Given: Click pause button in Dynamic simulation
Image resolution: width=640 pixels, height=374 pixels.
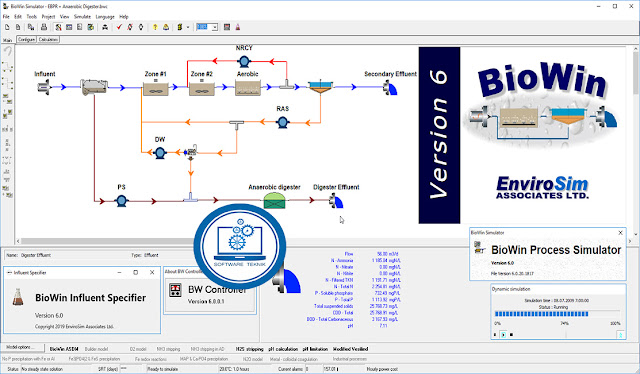Looking at the screenshot, I should (x=495, y=334).
